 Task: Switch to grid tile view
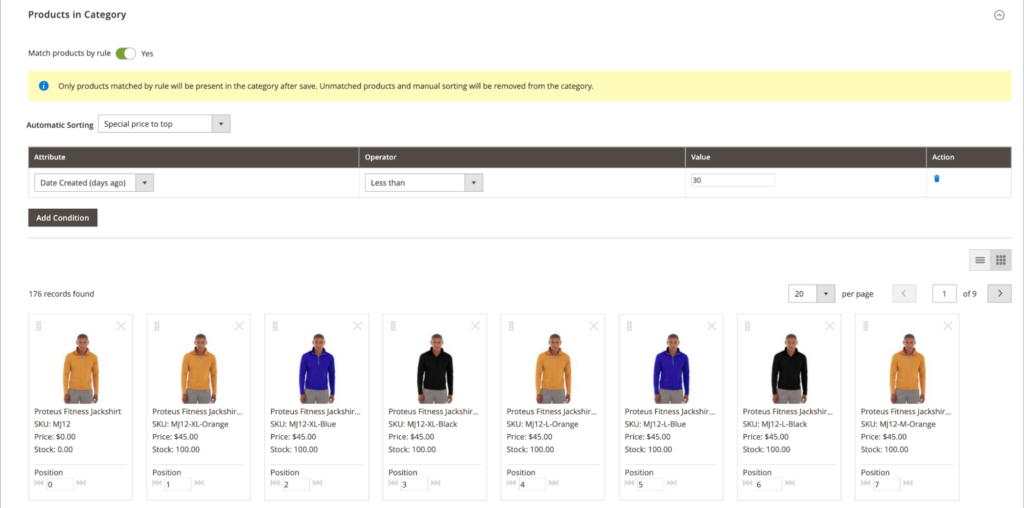[x=1000, y=260]
